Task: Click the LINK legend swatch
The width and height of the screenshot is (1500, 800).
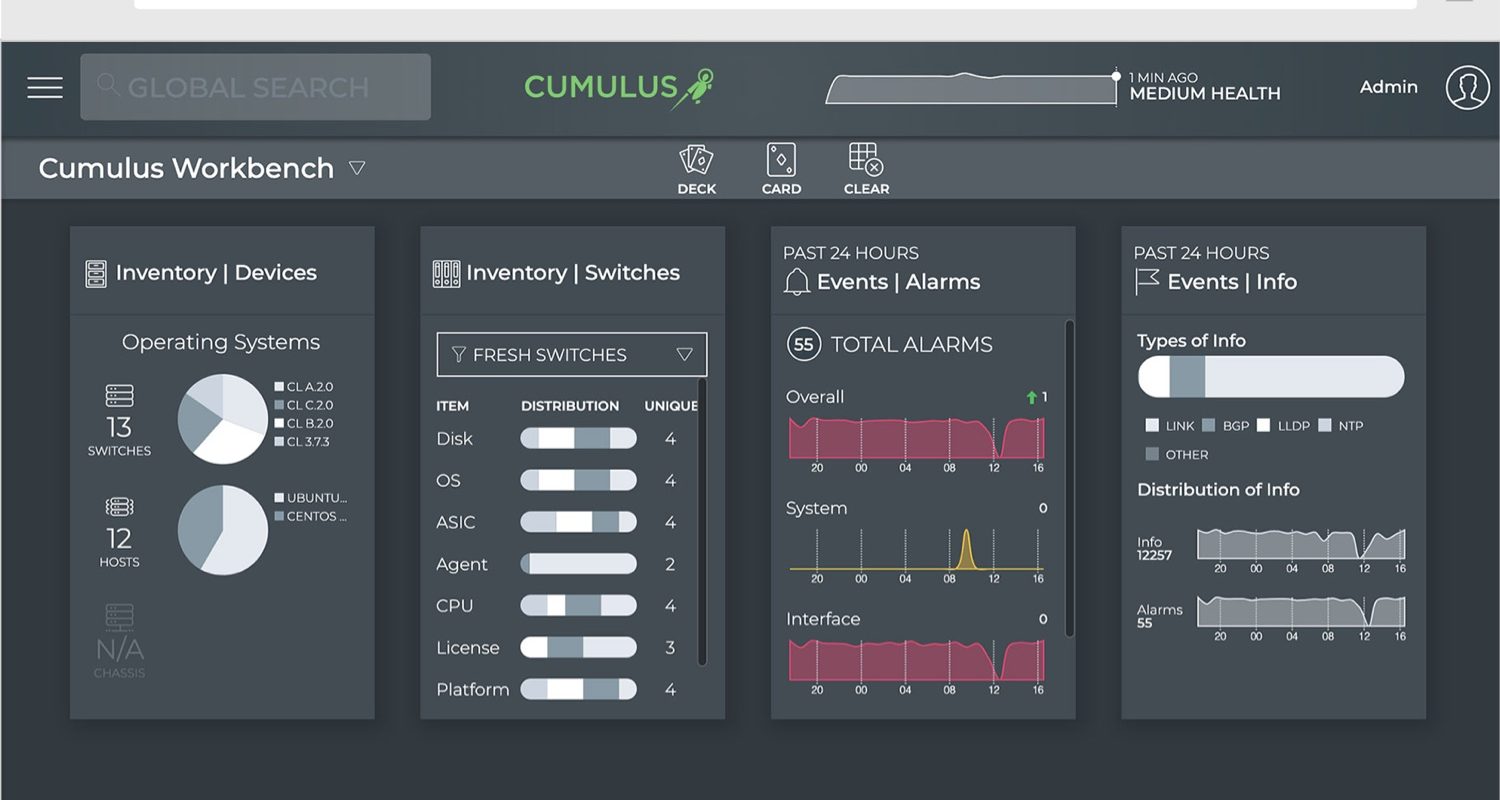Action: (1152, 425)
